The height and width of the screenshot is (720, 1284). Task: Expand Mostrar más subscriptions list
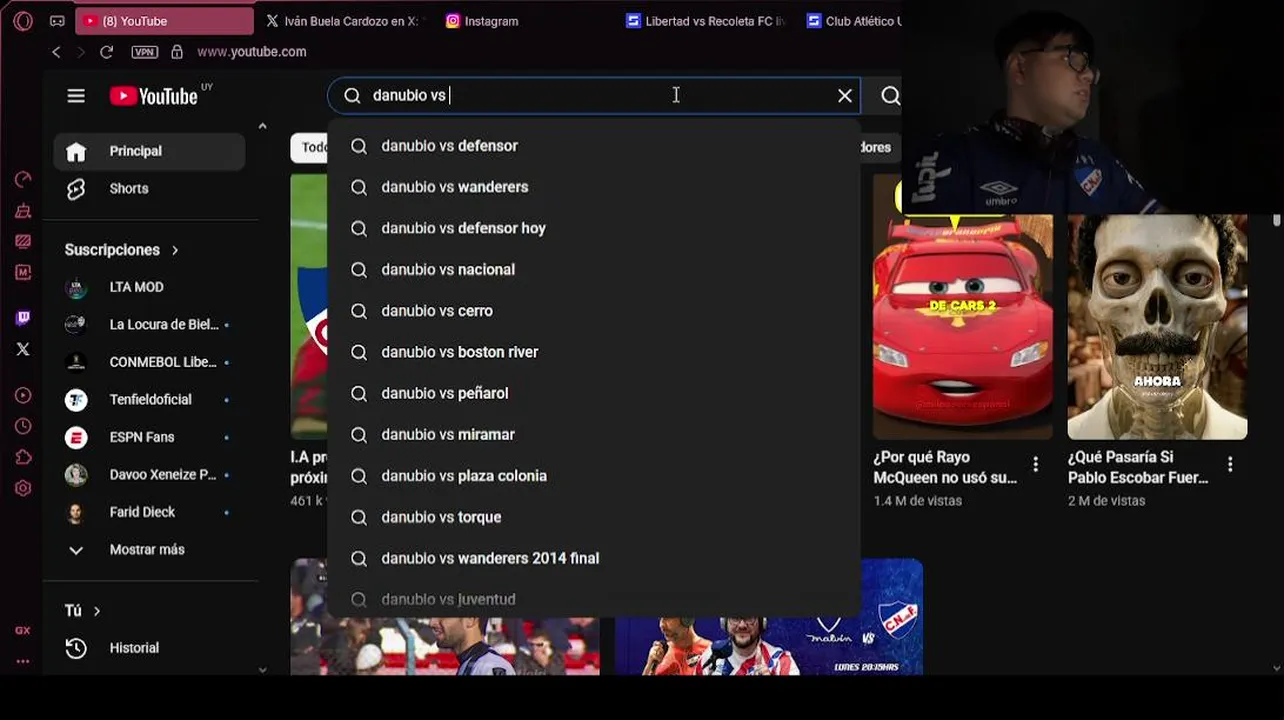149,550
